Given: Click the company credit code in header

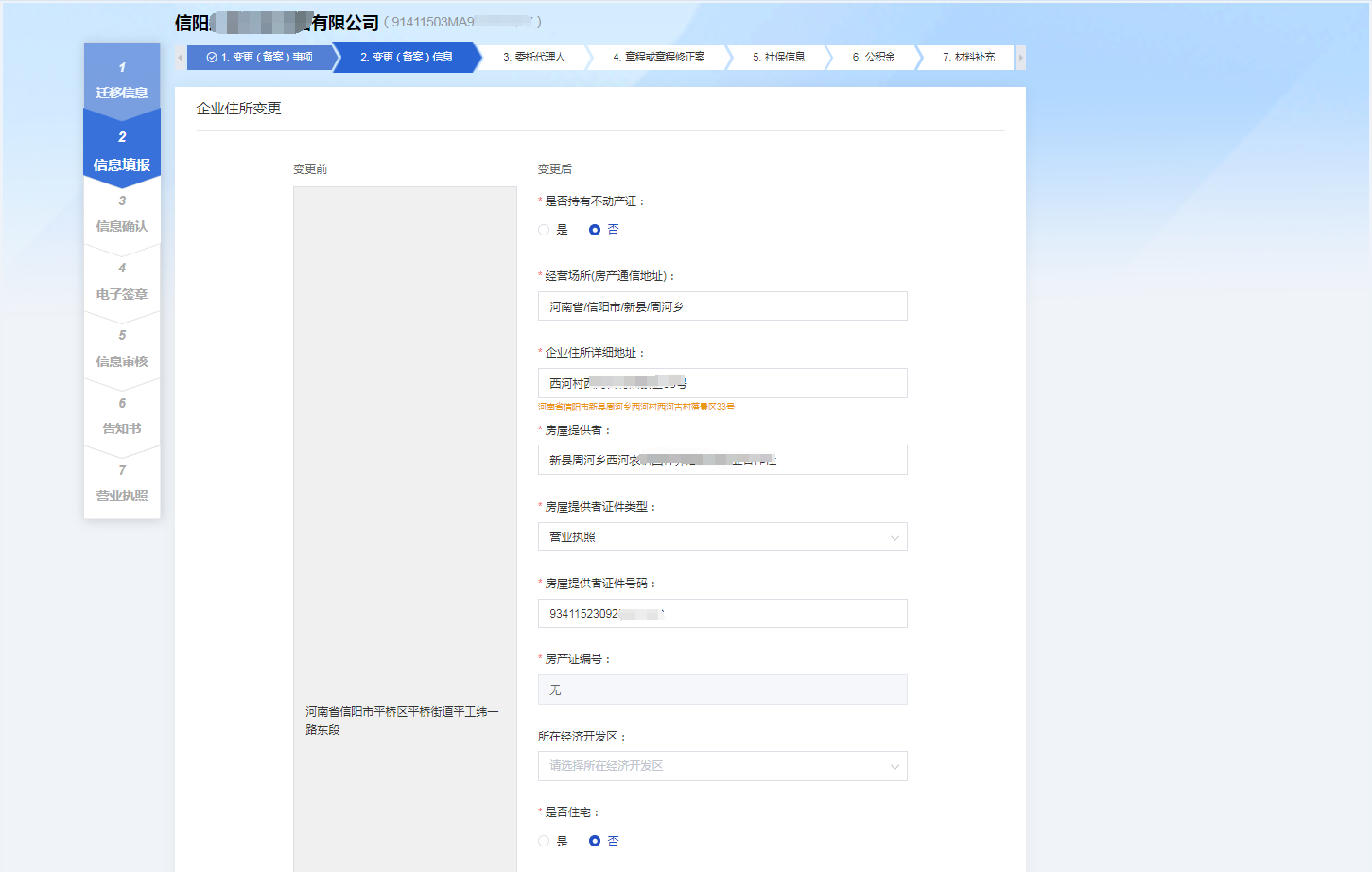Looking at the screenshot, I should (x=462, y=22).
